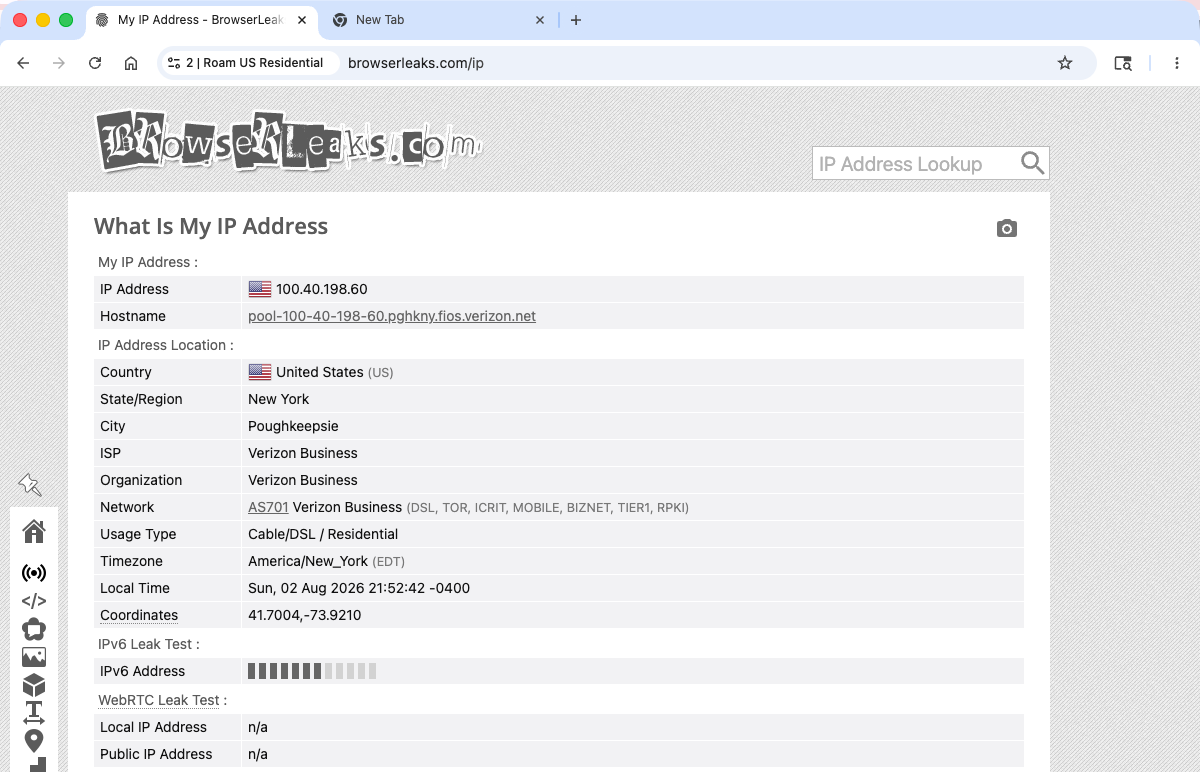Click the New York state value
The height and width of the screenshot is (772, 1200).
click(x=279, y=399)
